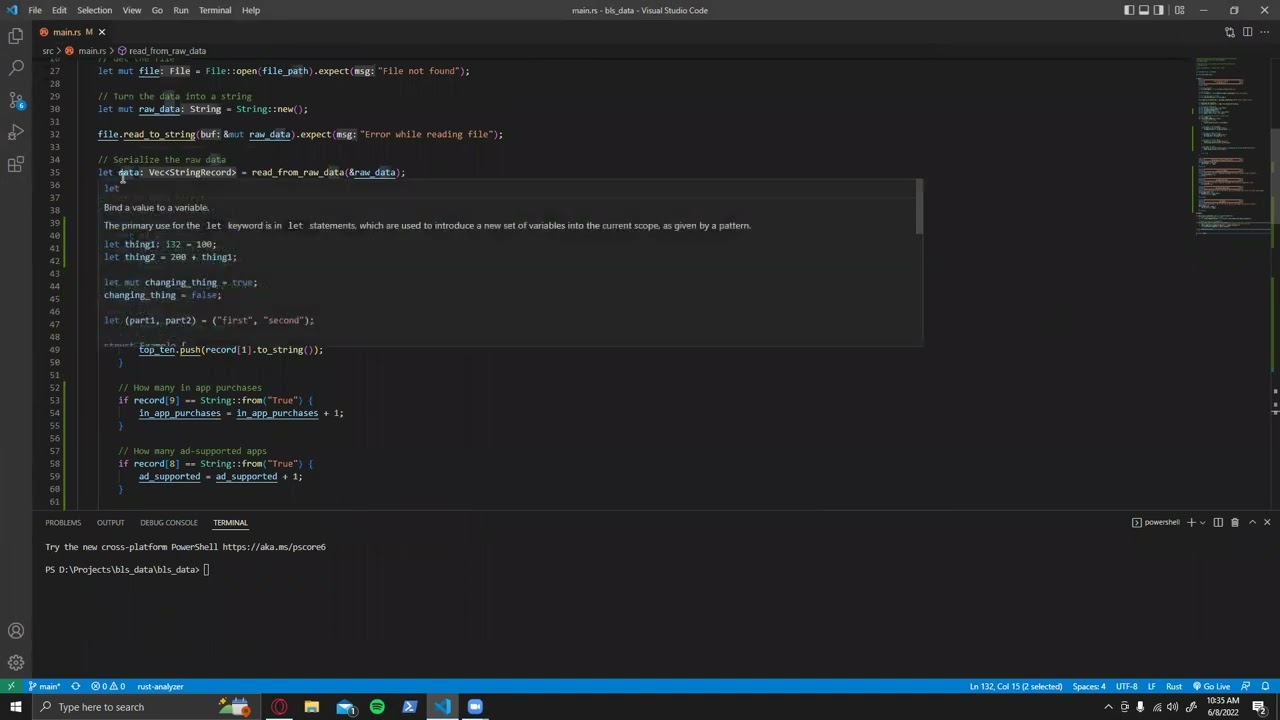This screenshot has width=1280, height=720.
Task: Change end of line sequence via LF
Action: pyautogui.click(x=1151, y=687)
